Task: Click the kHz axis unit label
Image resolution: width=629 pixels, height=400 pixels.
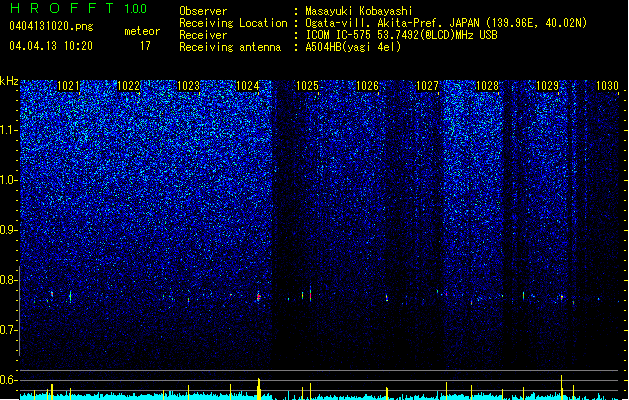Action: [9, 81]
